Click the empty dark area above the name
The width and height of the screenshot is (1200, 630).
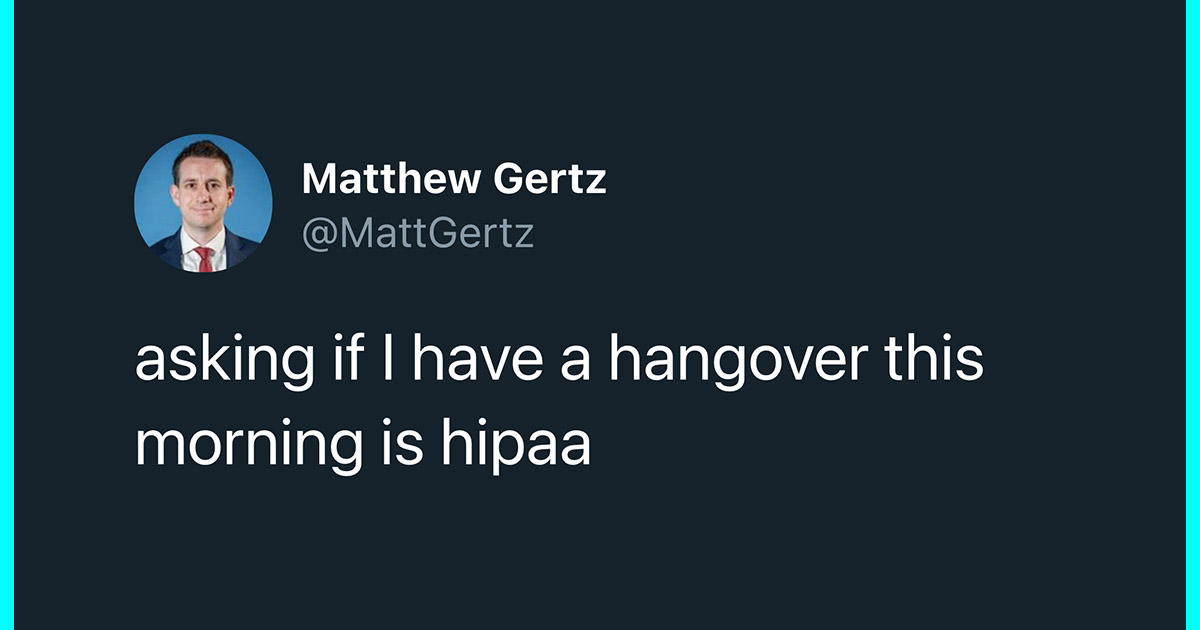coord(600,70)
